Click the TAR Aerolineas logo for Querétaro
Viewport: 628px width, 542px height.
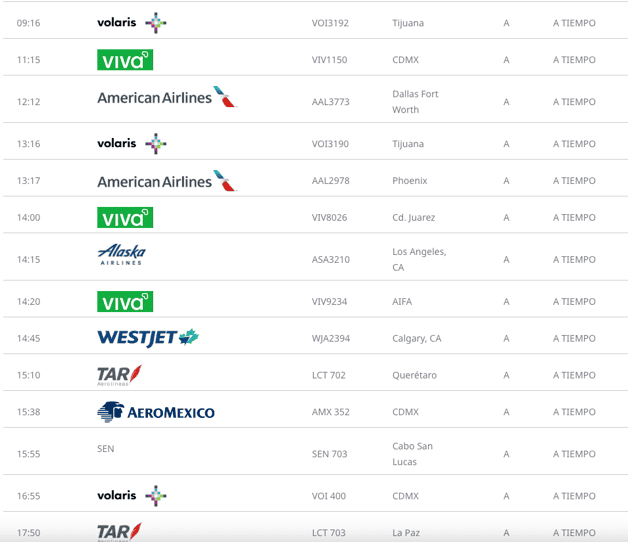(119, 375)
